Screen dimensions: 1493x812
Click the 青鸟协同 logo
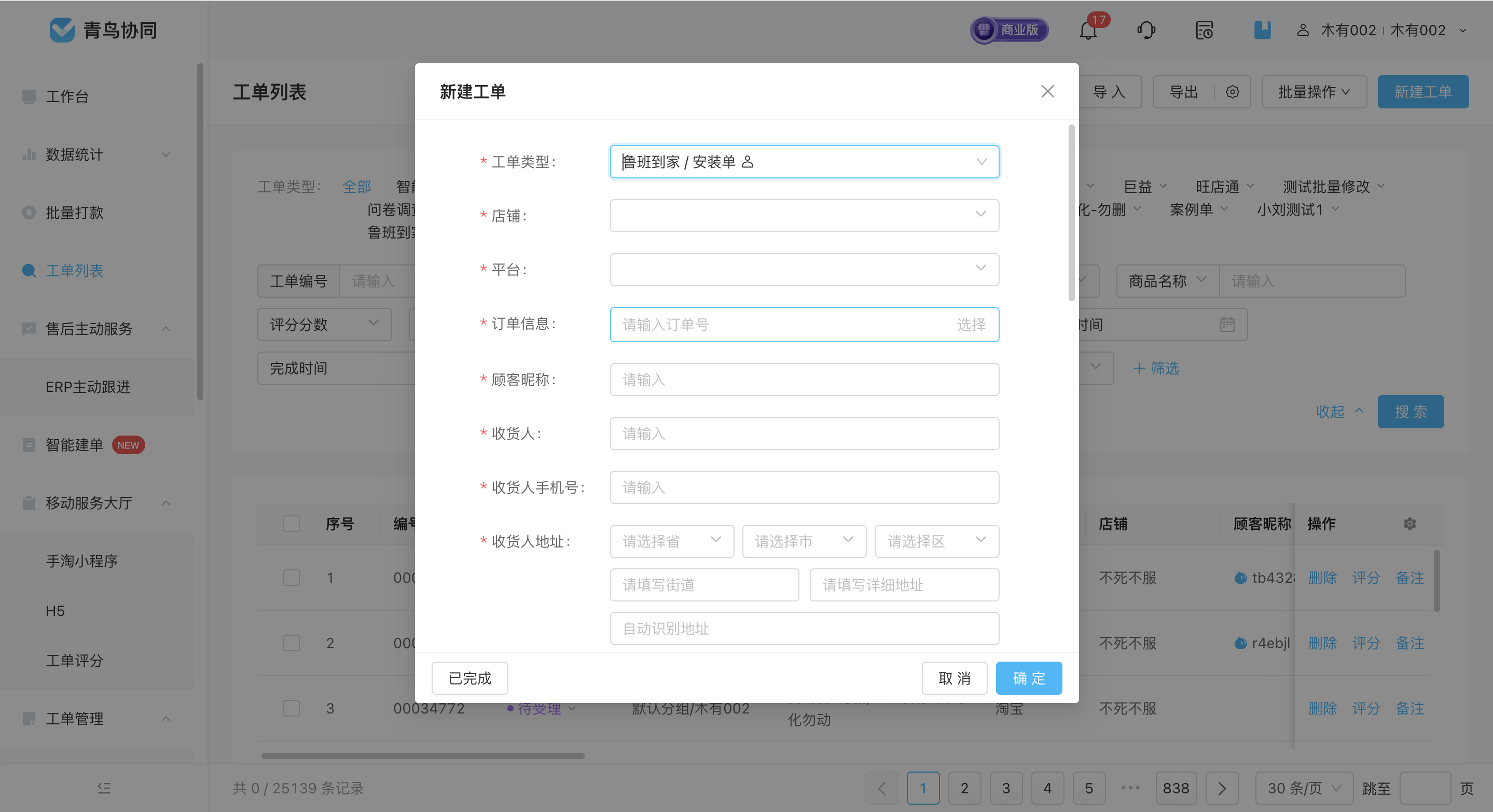click(103, 30)
